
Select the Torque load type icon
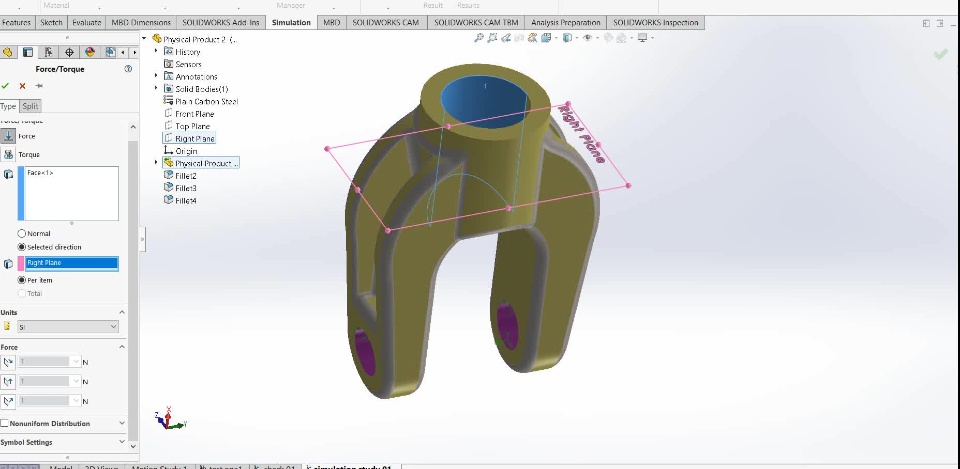coord(9,154)
